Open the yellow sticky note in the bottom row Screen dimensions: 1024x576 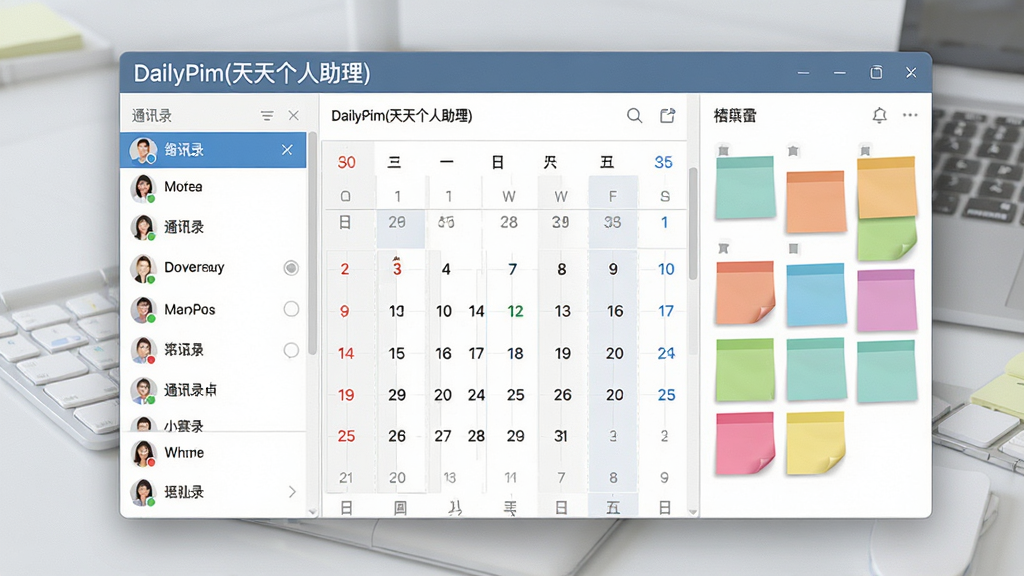[x=816, y=443]
